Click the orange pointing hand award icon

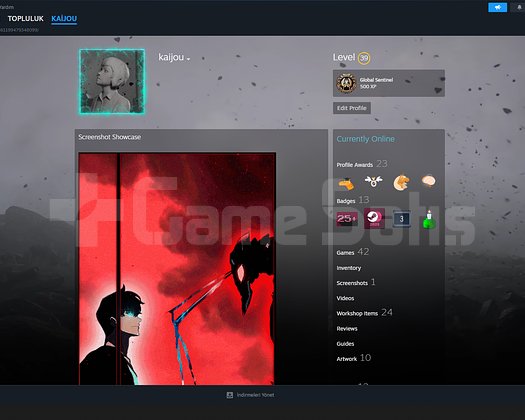pos(346,184)
